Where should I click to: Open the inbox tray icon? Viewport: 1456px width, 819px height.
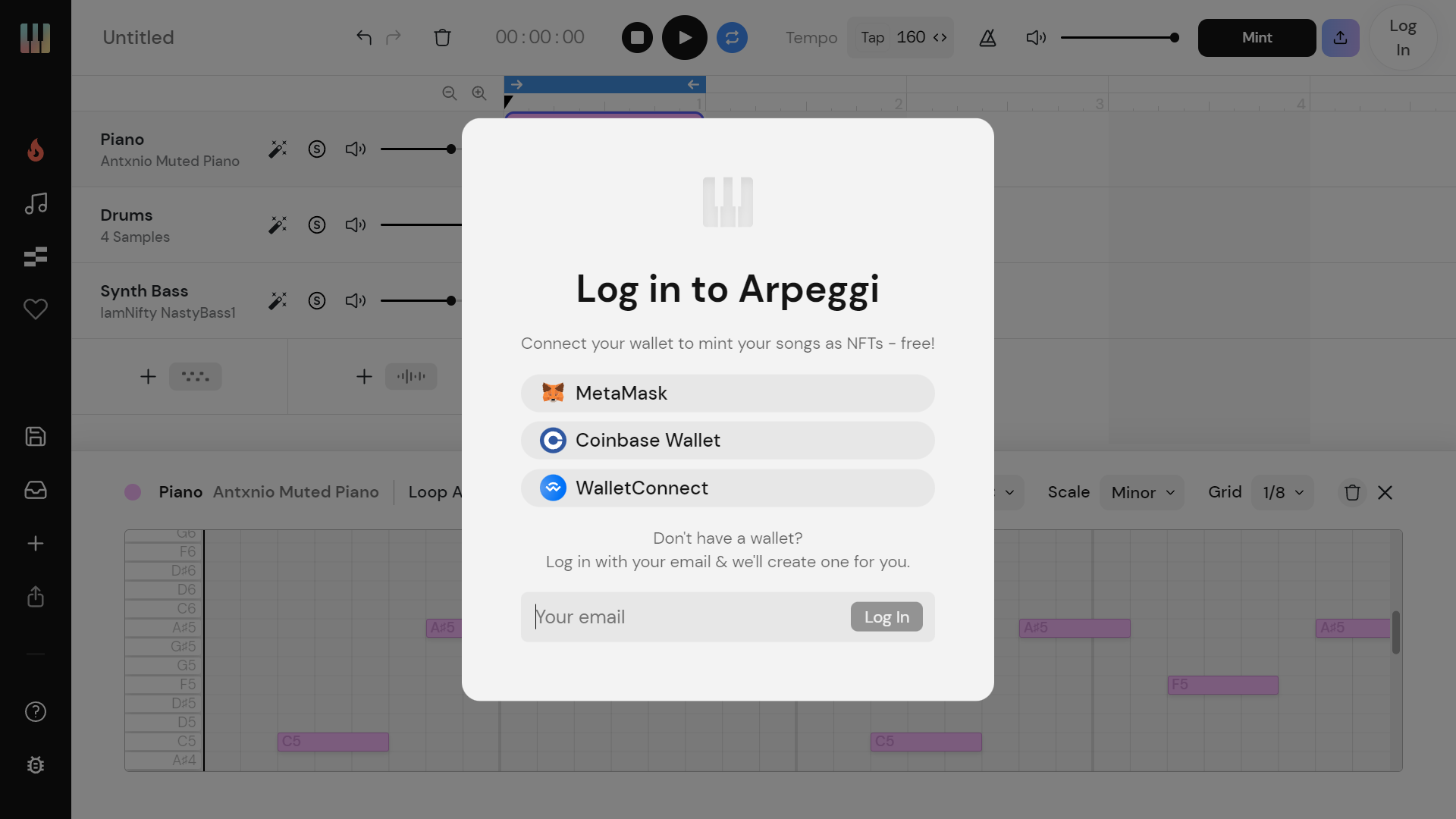click(36, 490)
